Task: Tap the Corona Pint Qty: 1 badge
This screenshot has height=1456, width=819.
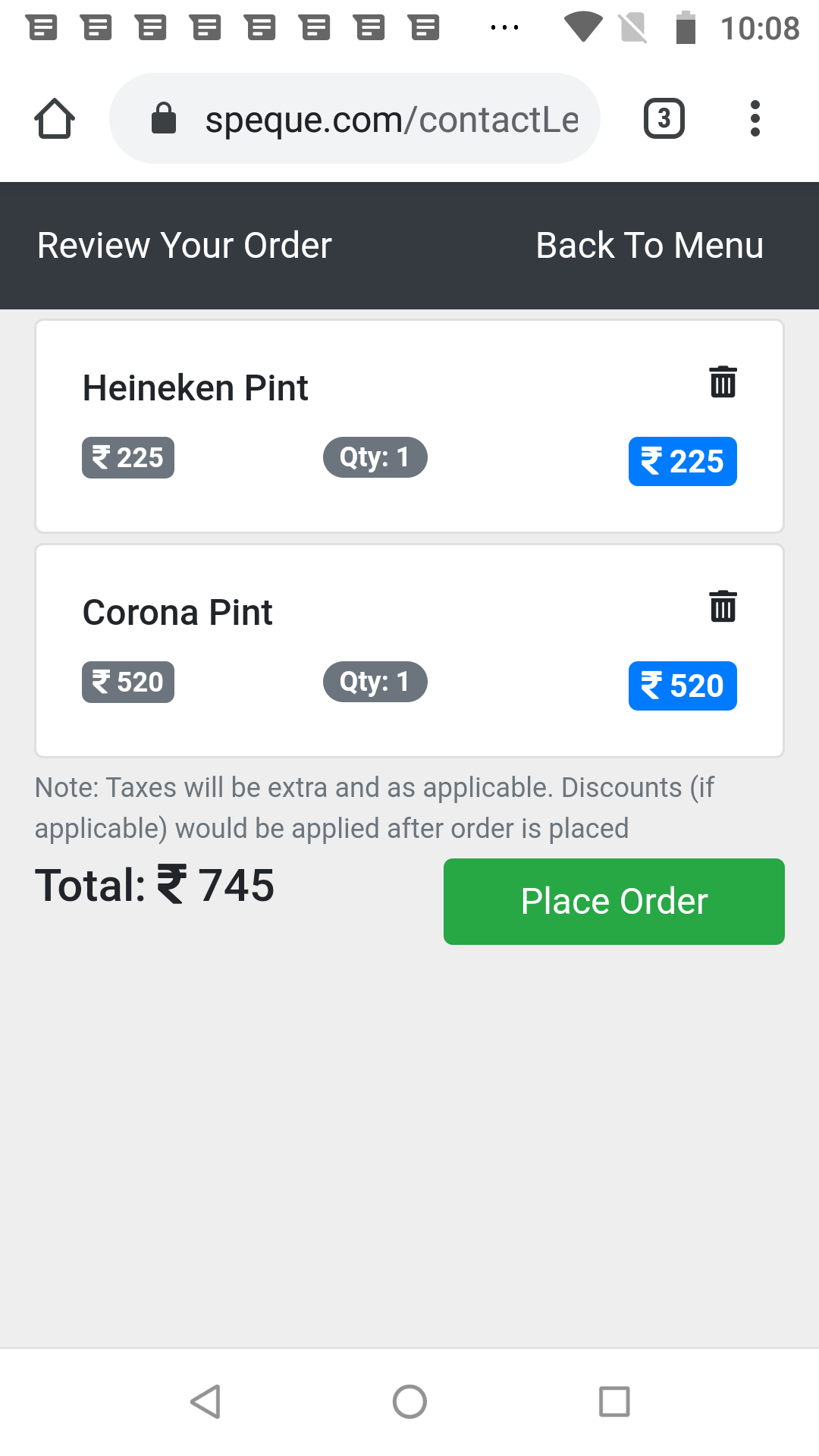Action: pyautogui.click(x=375, y=682)
